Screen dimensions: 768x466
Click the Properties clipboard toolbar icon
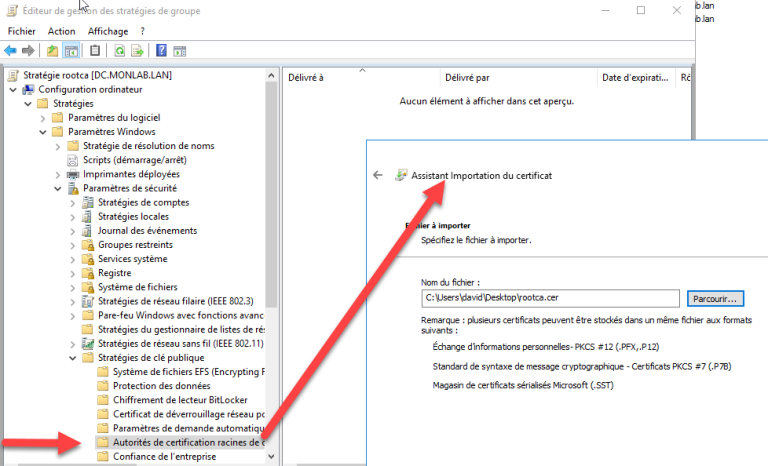tap(95, 50)
